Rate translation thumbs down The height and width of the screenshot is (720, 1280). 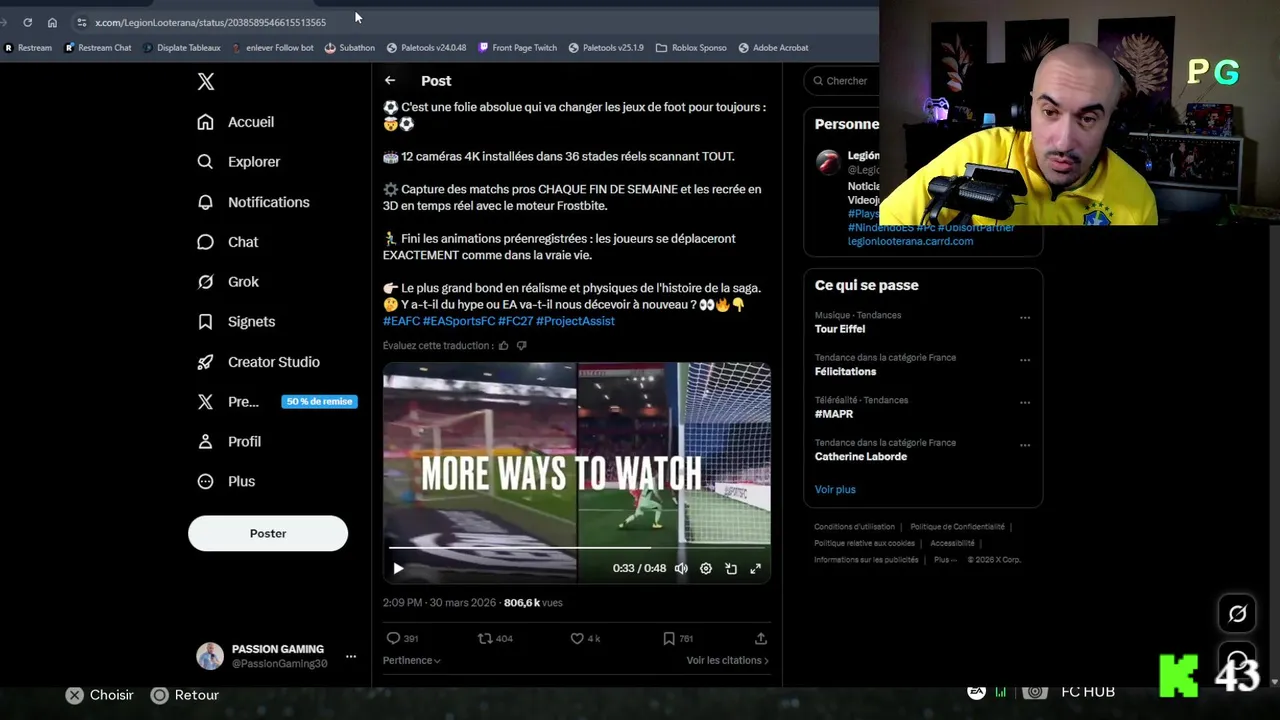point(521,346)
